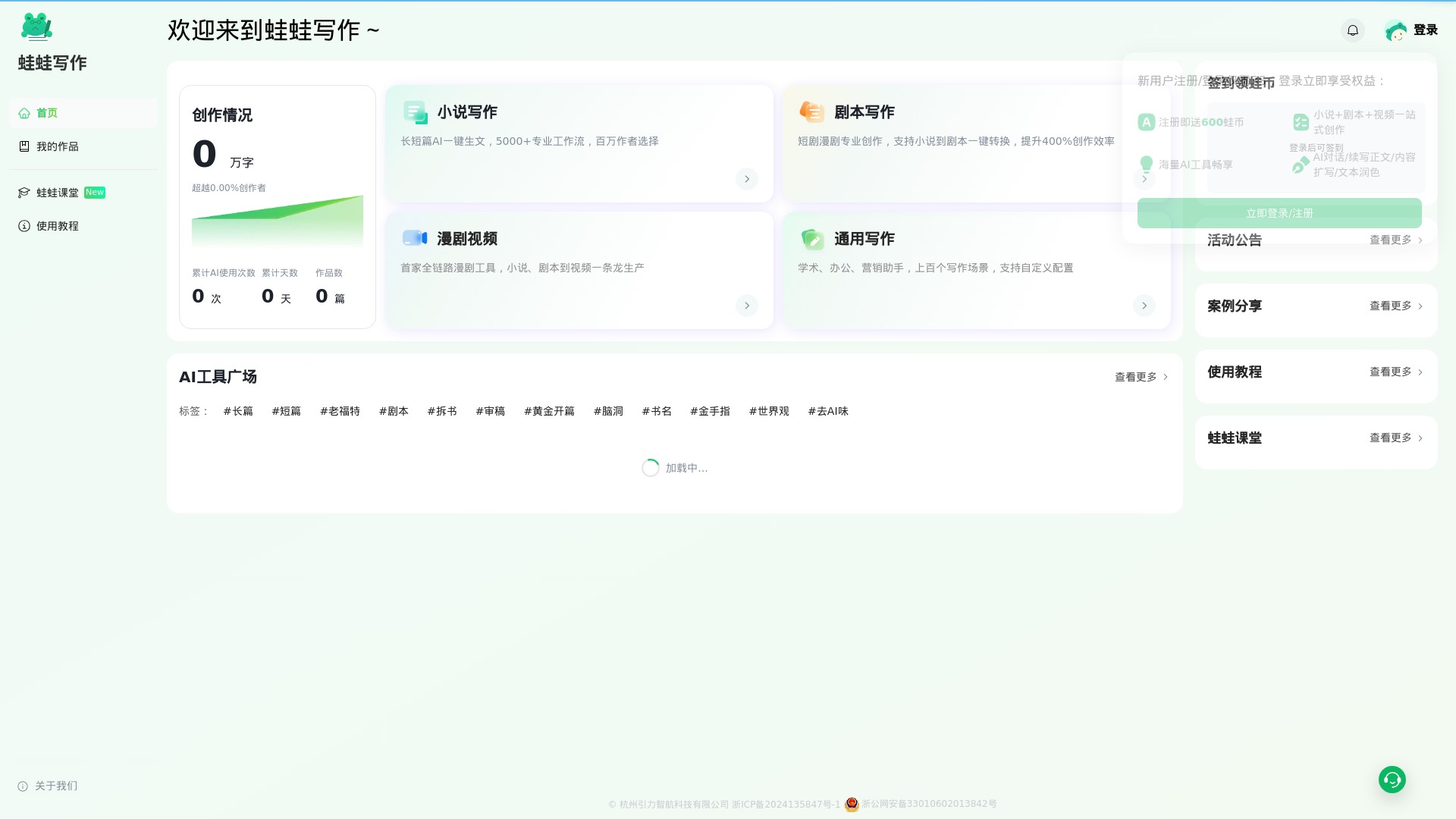Expand the 小说写作 card via its arrow
The height and width of the screenshot is (819, 1456).
click(746, 179)
